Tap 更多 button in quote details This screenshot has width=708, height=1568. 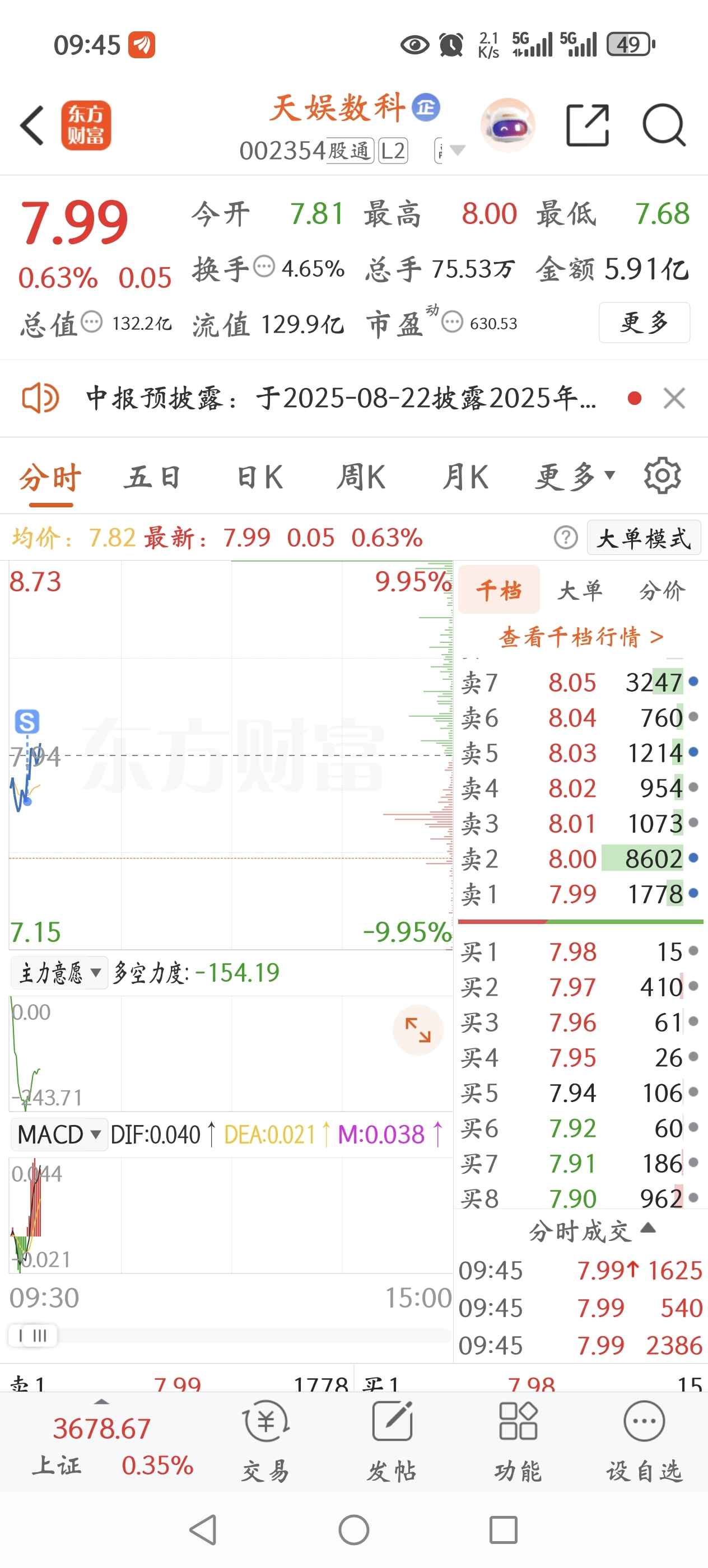[x=644, y=322]
